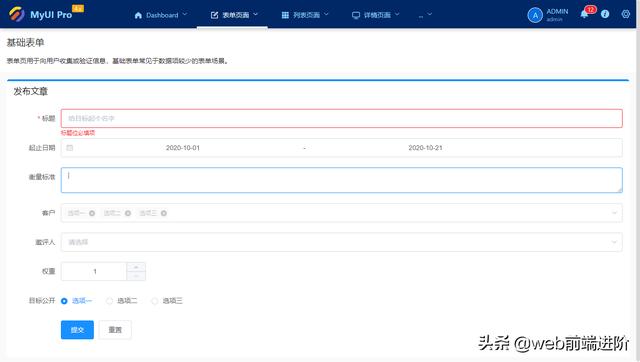640x362 pixels.
Task: Increase 权重 with the up arrow
Action: click(x=136, y=267)
